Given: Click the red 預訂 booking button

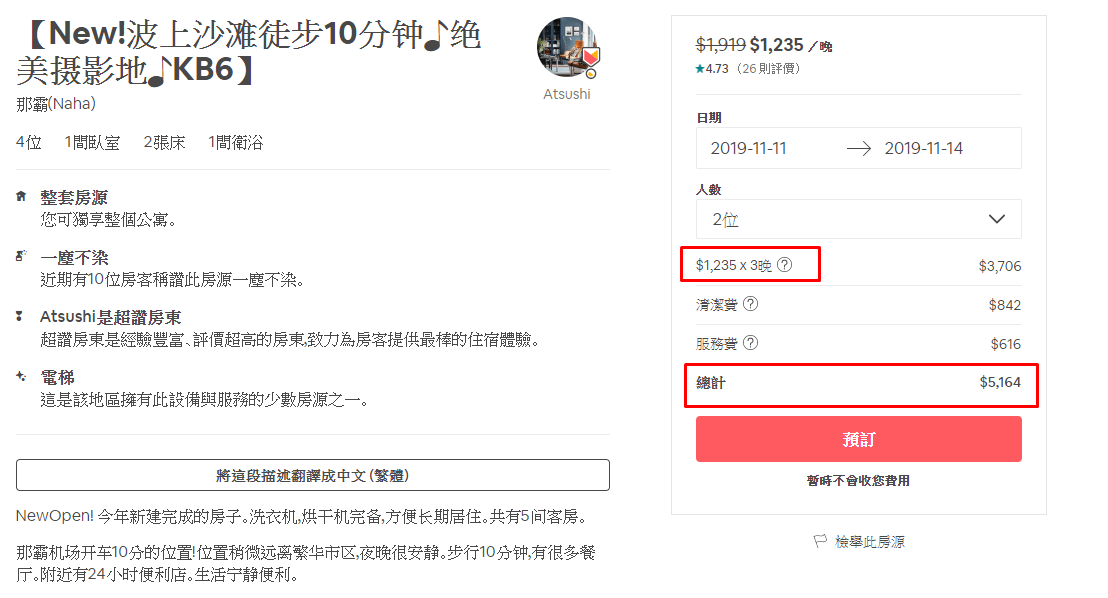Looking at the screenshot, I should click(859, 439).
